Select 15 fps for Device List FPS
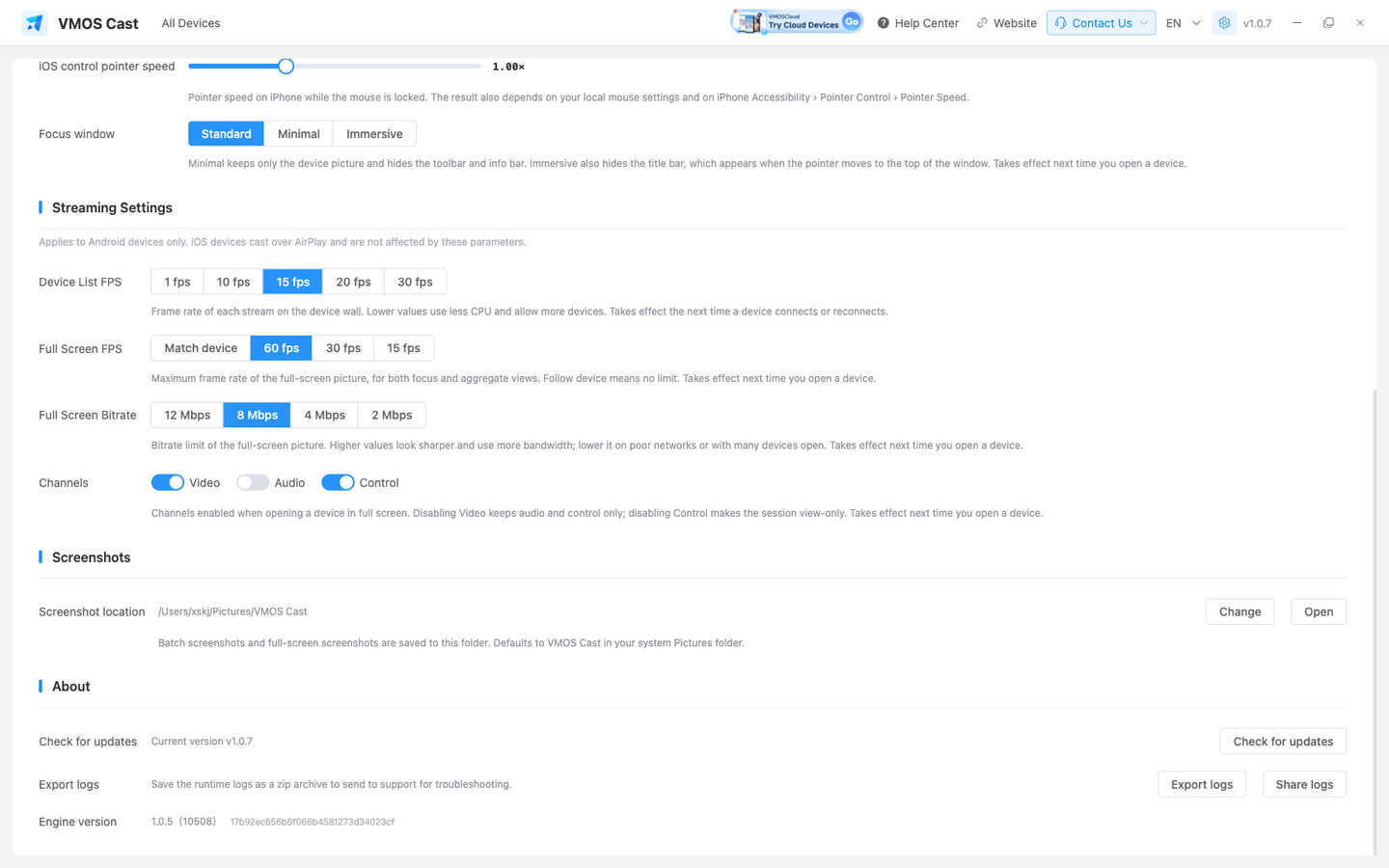 [x=293, y=282]
